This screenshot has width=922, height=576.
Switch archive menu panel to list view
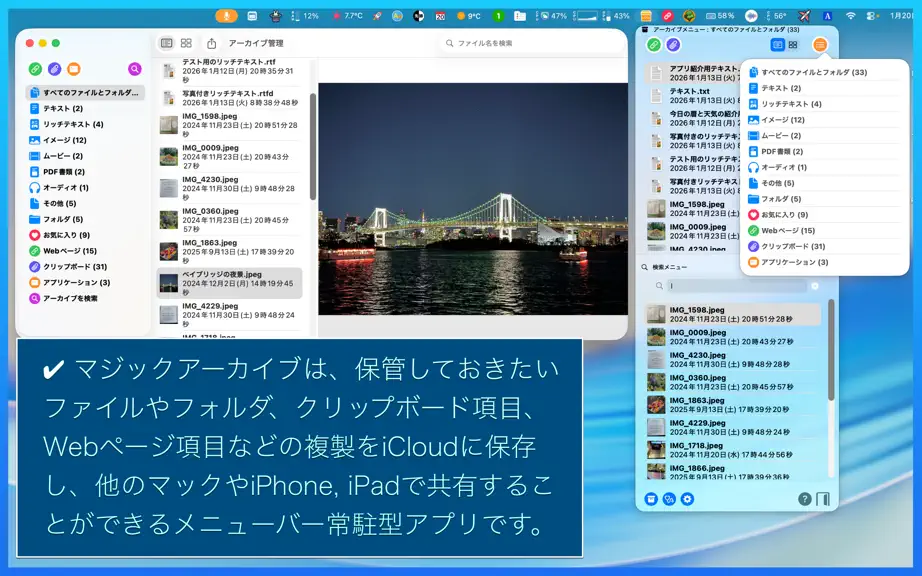pyautogui.click(x=777, y=45)
